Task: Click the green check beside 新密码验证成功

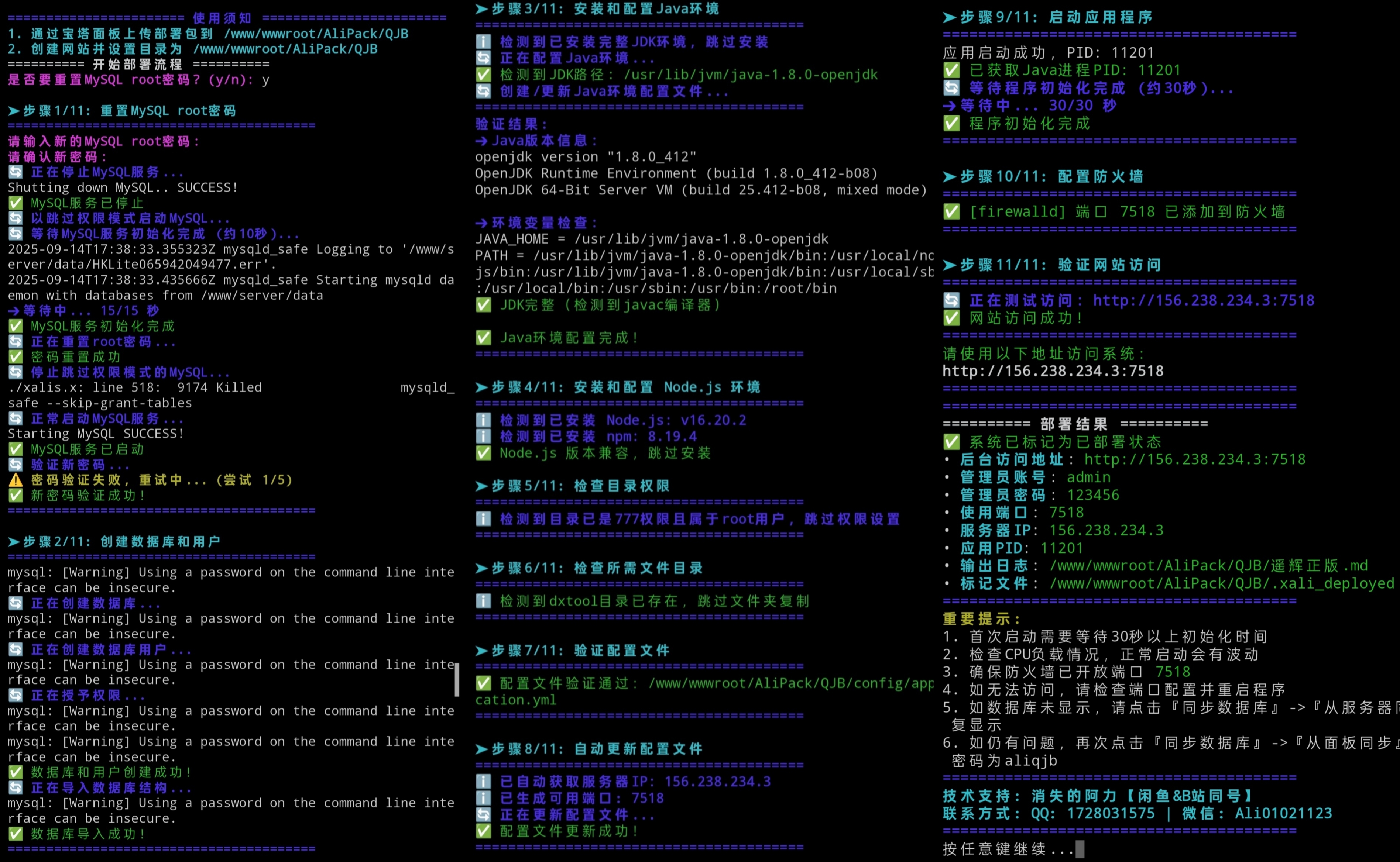Action: tap(16, 496)
